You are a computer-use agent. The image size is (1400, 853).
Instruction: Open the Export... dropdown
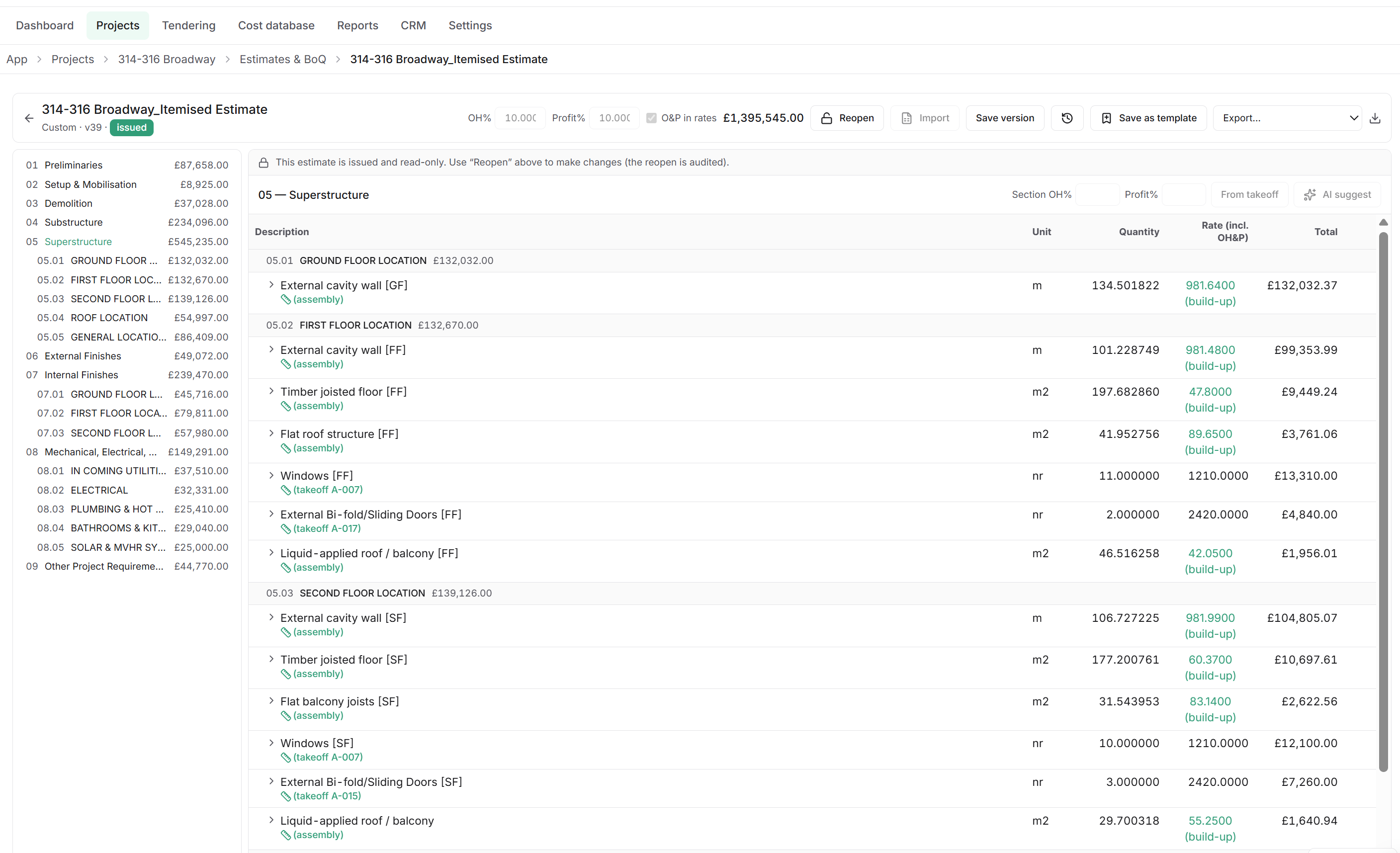coord(1287,118)
